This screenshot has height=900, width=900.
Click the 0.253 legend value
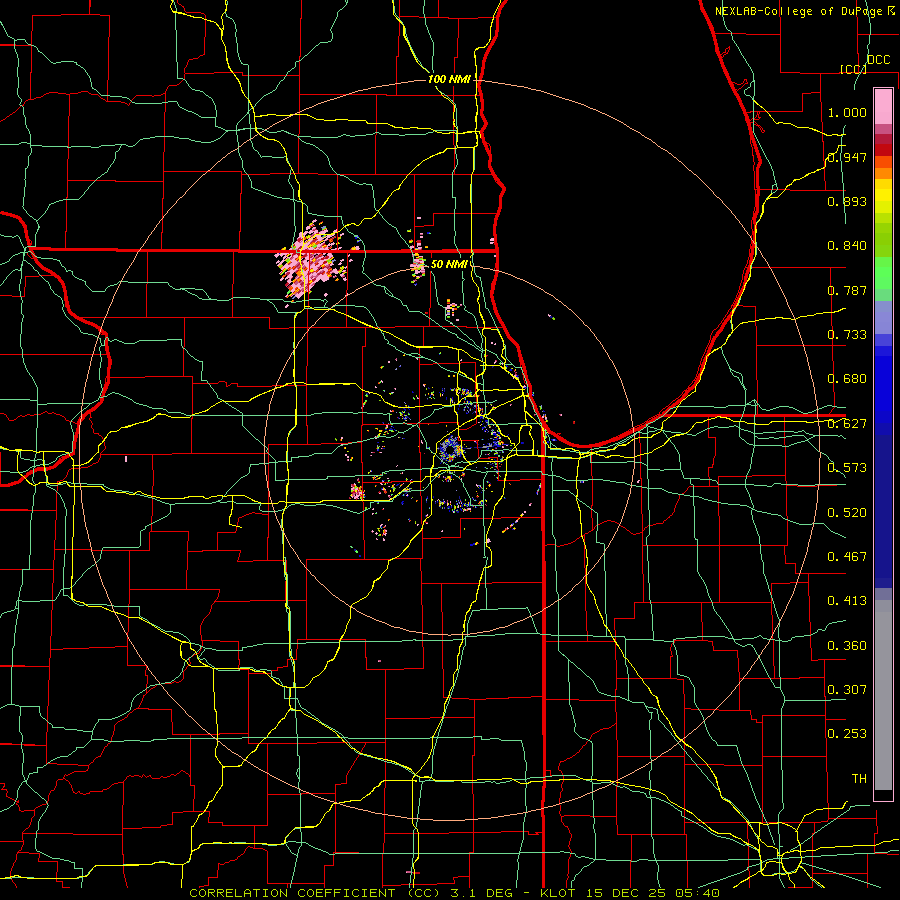pyautogui.click(x=847, y=734)
